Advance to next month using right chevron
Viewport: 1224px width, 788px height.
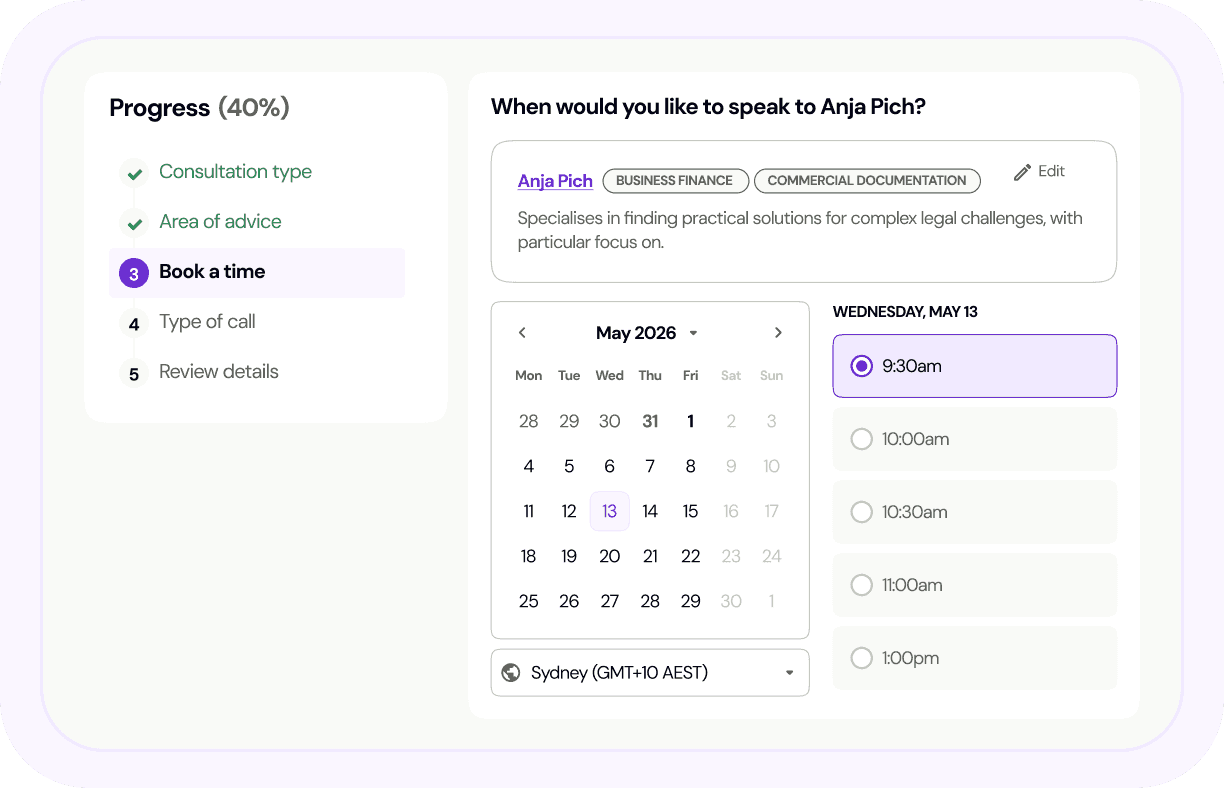pyautogui.click(x=778, y=333)
